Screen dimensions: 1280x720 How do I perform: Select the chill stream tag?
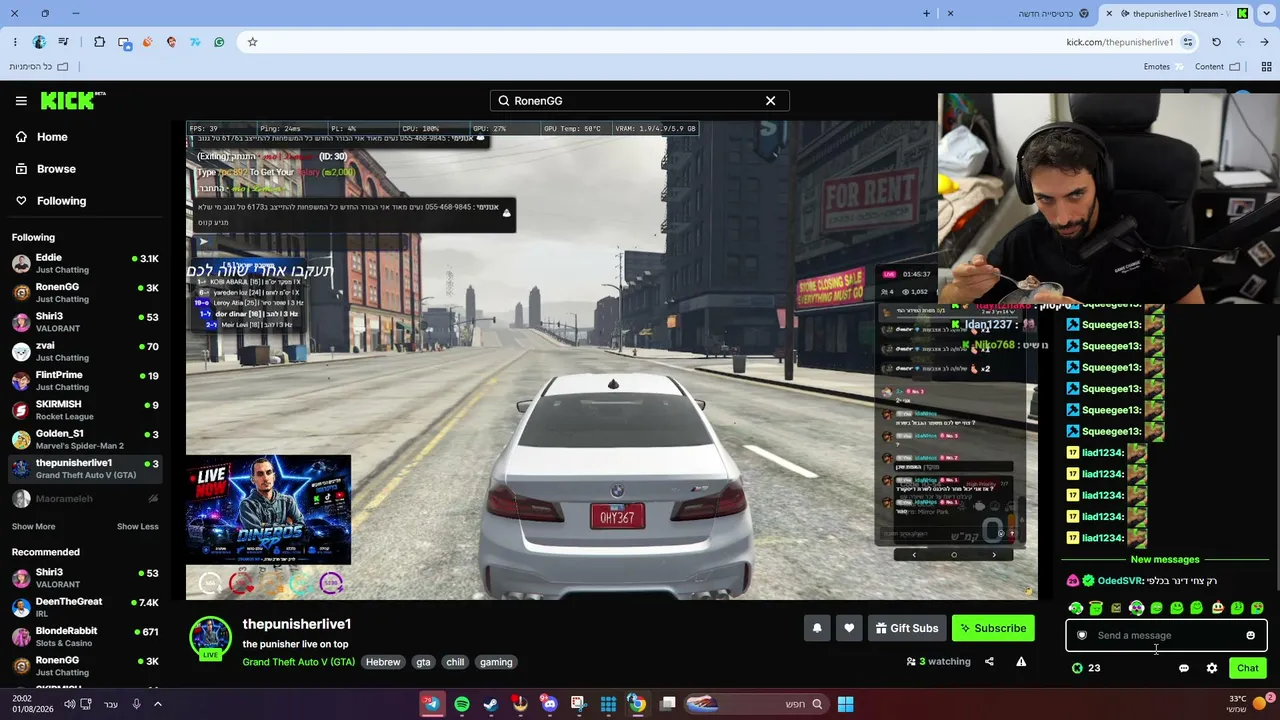[x=455, y=662]
